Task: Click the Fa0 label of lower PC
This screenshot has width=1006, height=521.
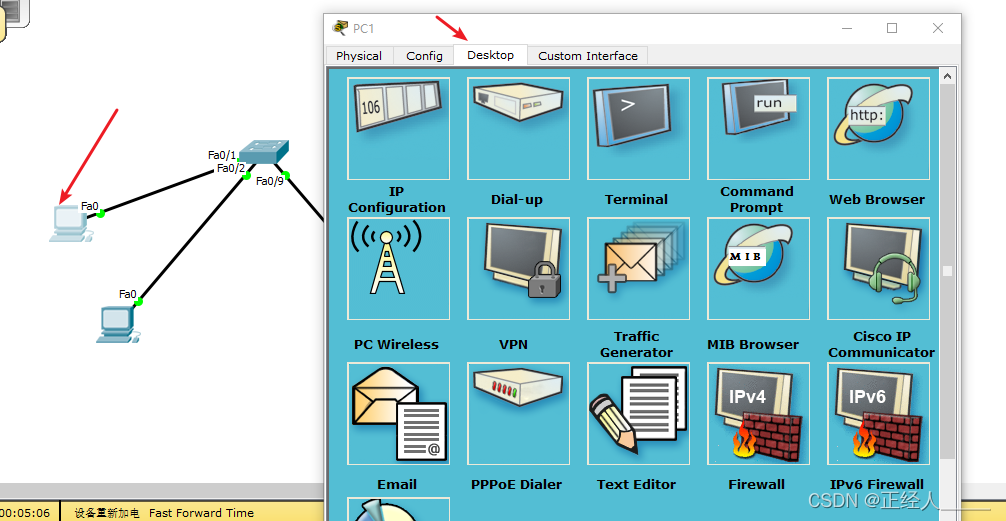Action: [x=128, y=294]
